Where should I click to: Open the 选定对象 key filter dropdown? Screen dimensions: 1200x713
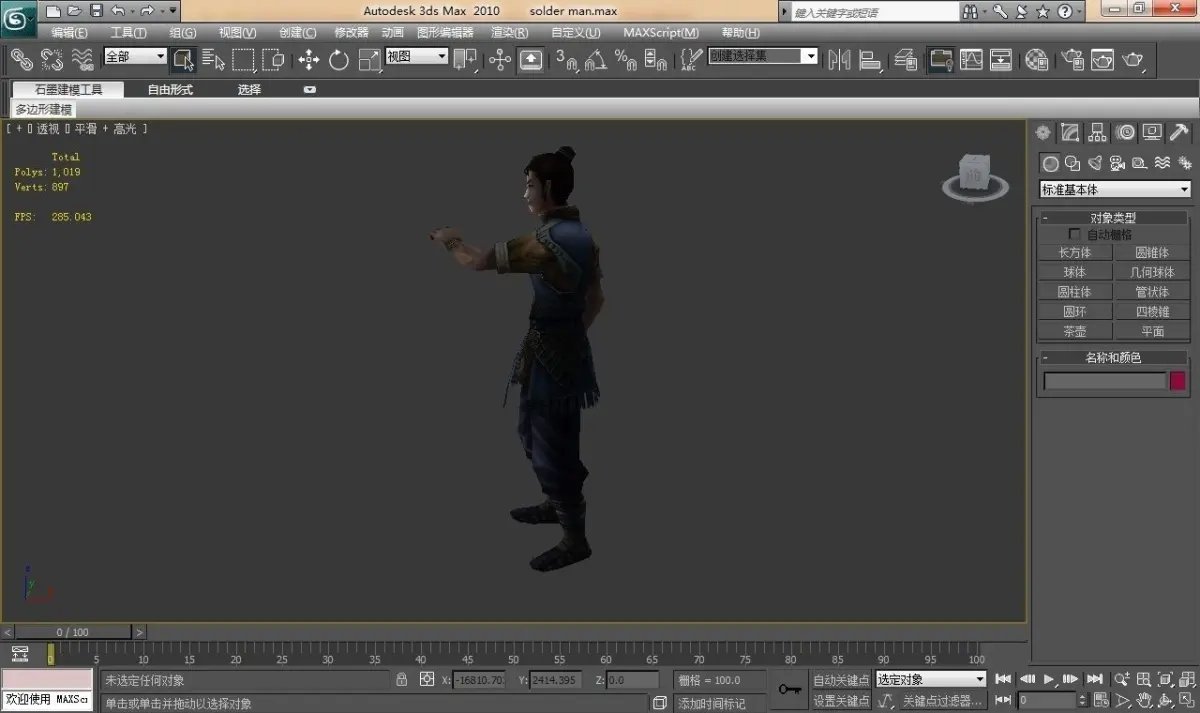pos(931,680)
